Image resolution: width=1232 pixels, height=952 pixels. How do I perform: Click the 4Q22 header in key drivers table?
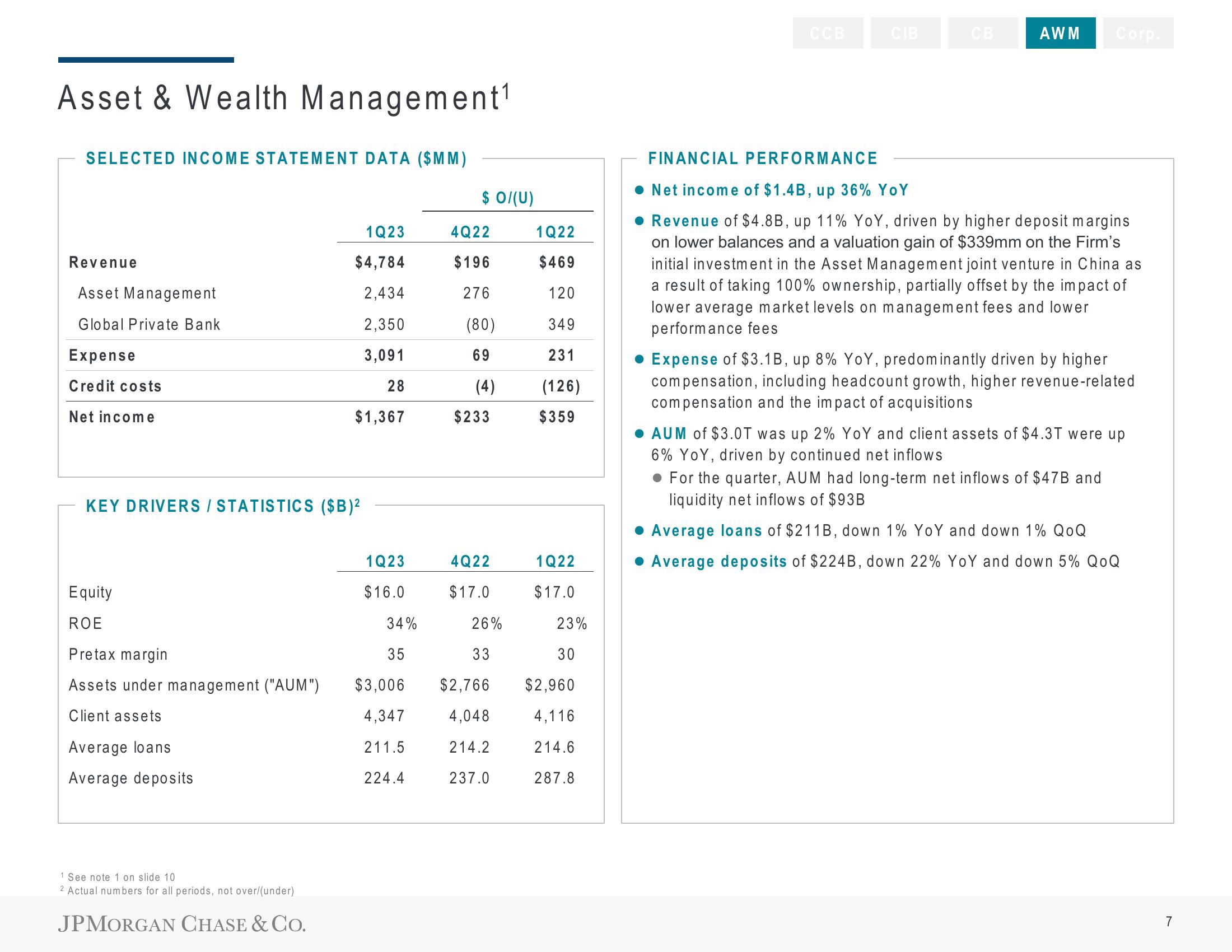[x=470, y=561]
